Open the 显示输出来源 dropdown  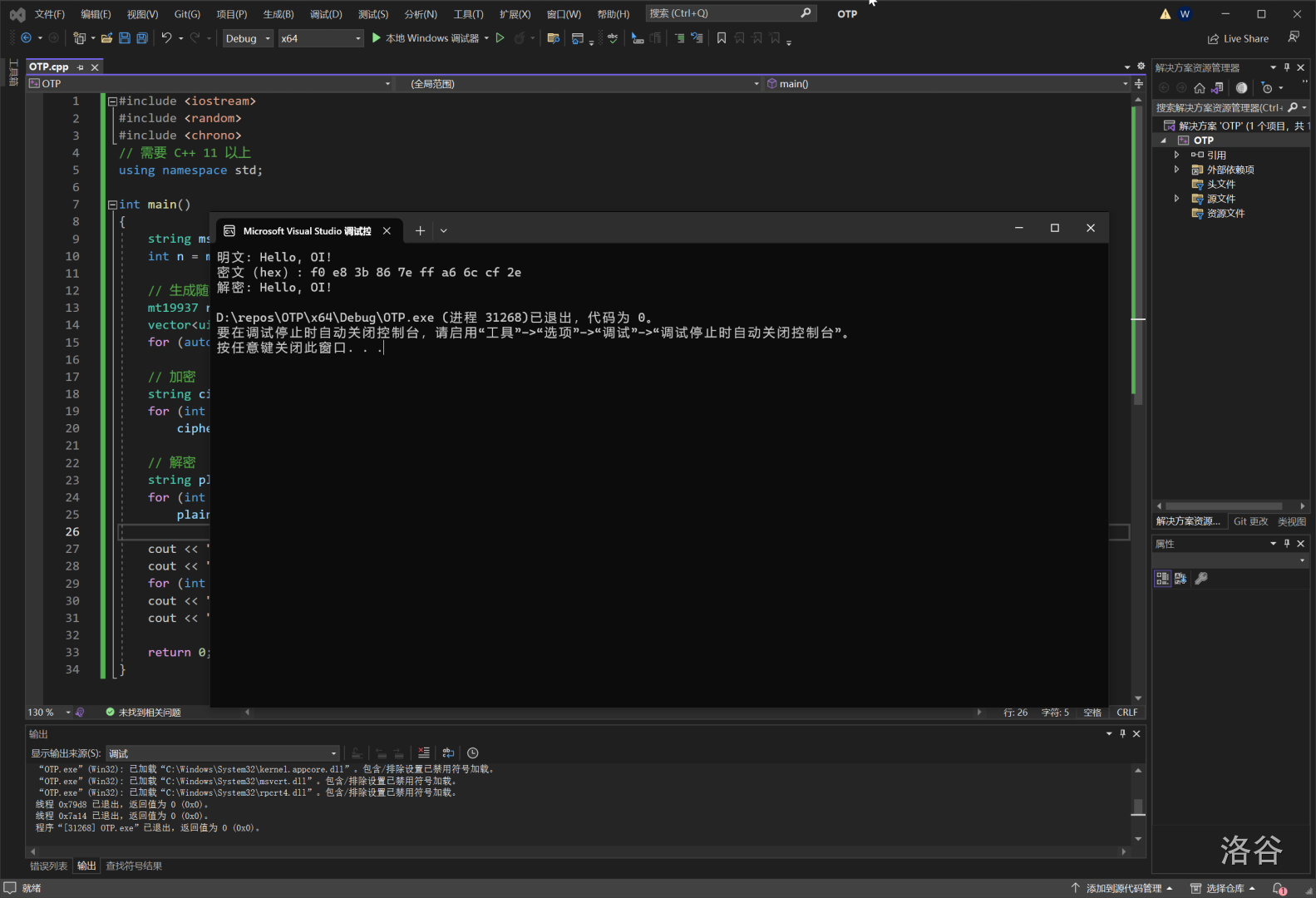(222, 753)
